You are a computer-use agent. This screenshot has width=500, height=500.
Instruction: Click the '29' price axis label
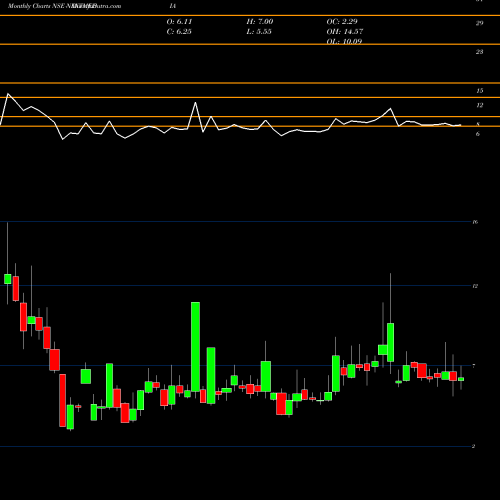(479, 23)
